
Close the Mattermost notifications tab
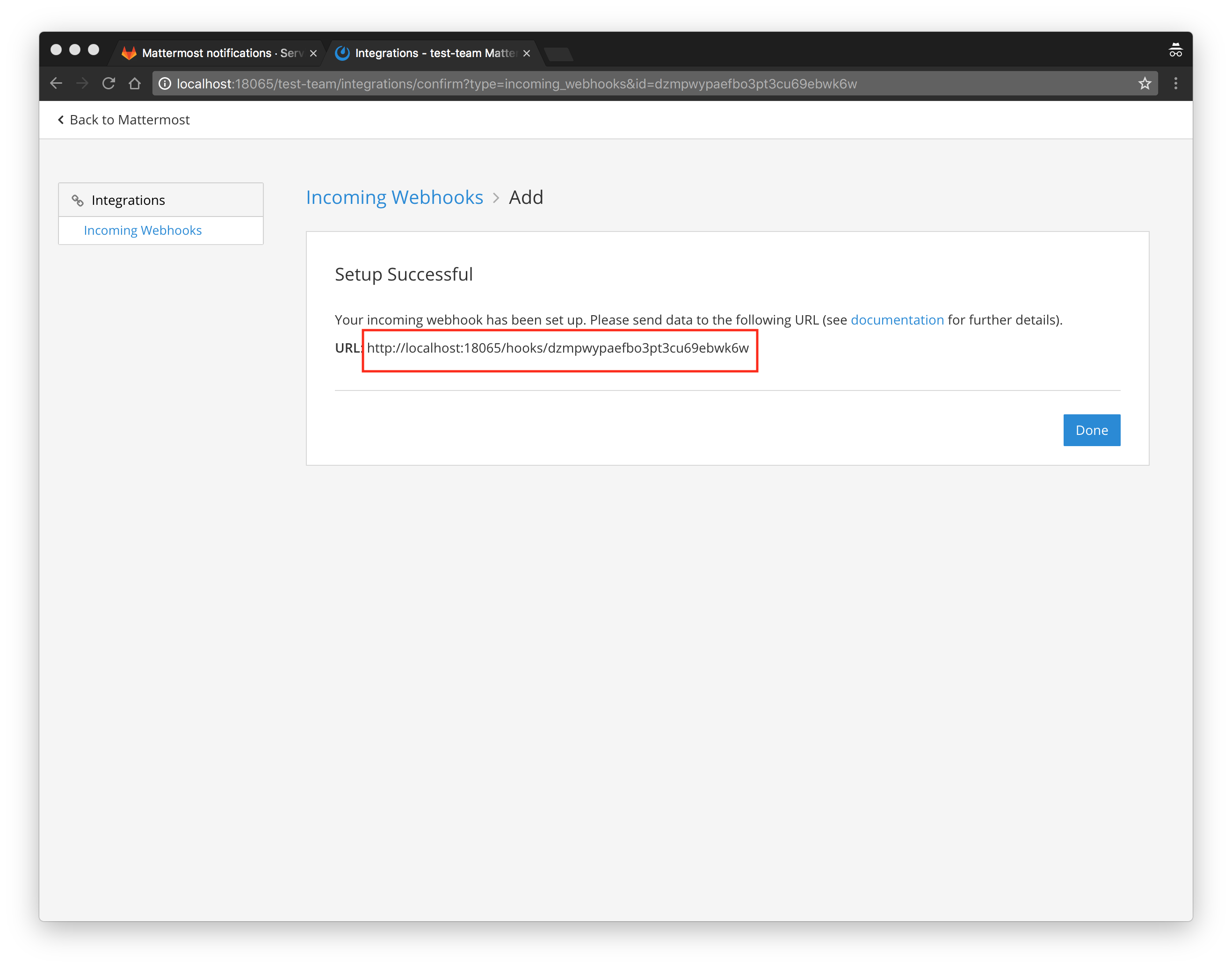pyautogui.click(x=313, y=53)
